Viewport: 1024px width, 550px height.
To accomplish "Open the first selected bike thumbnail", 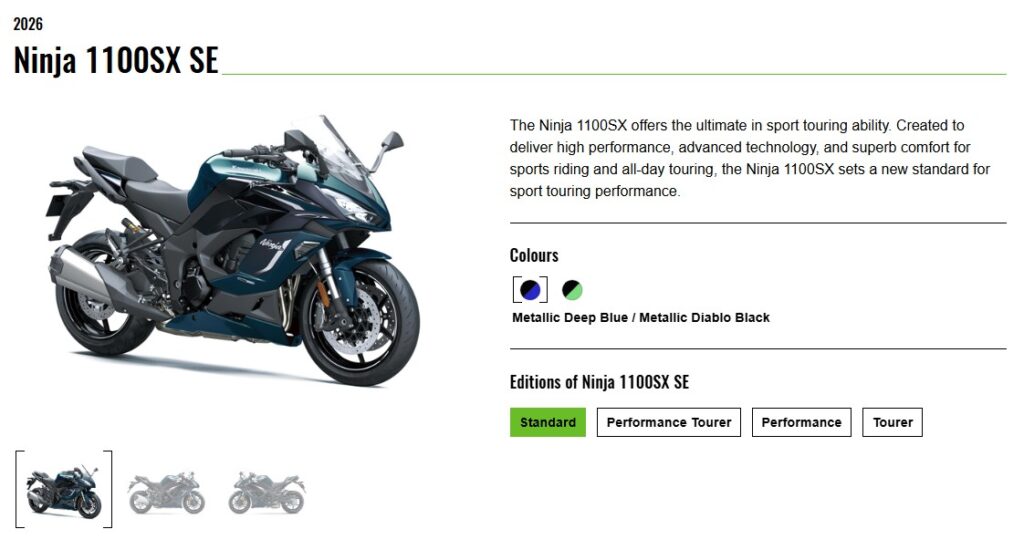I will pos(64,490).
